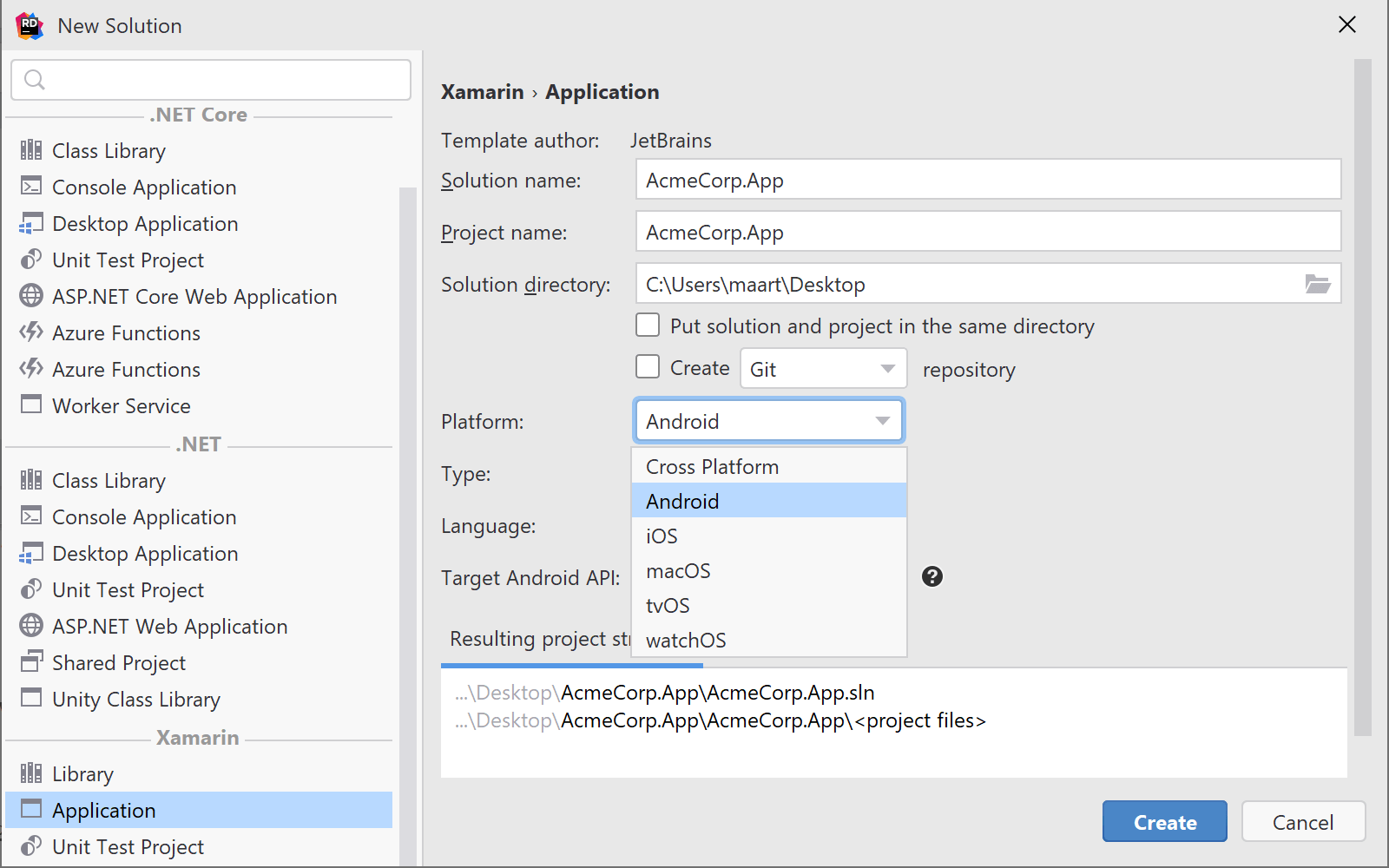1389x868 pixels.
Task: Click the settings panel vertical scrollbar
Action: 1363,398
